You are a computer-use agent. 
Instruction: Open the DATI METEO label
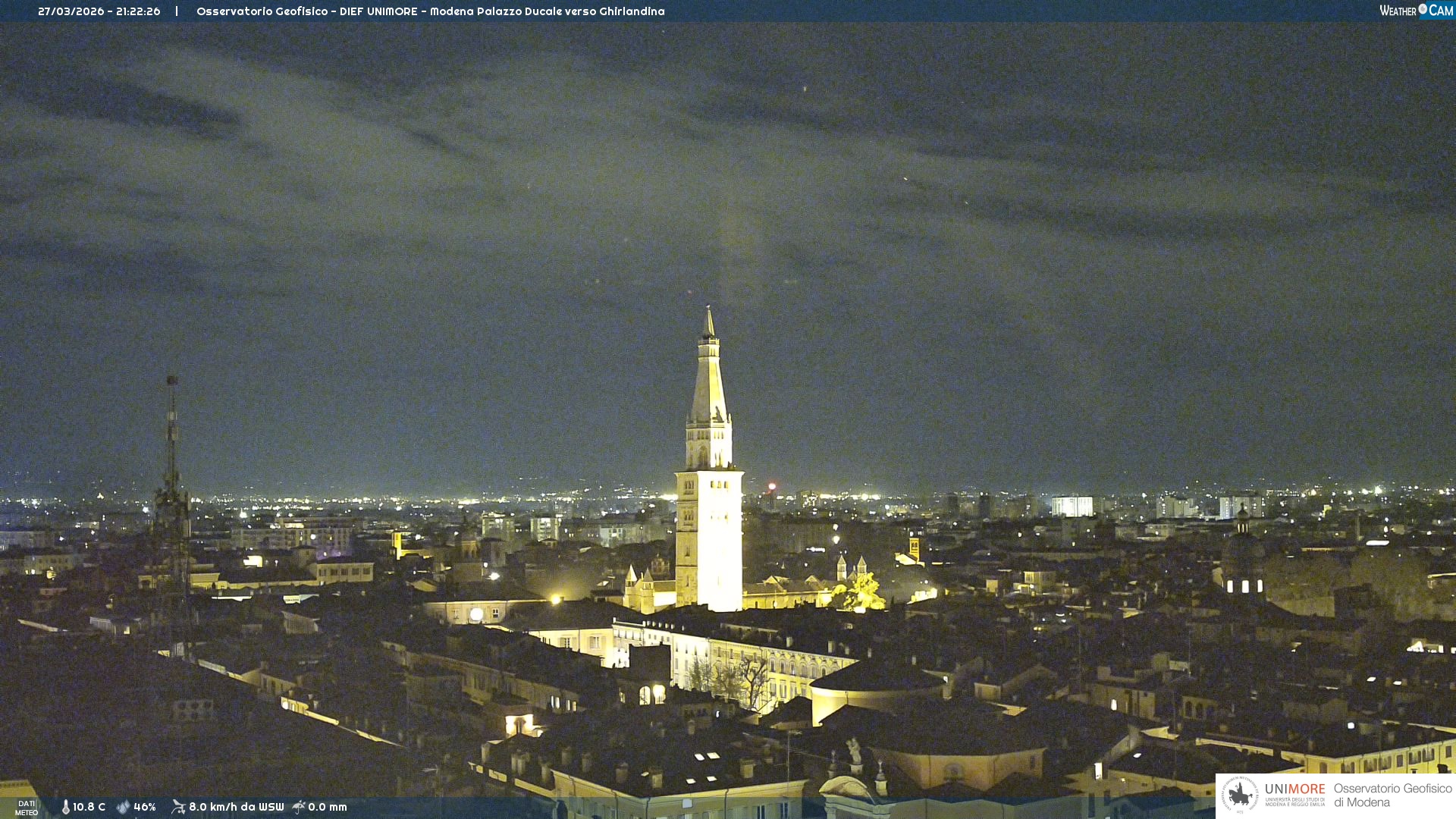[x=27, y=808]
